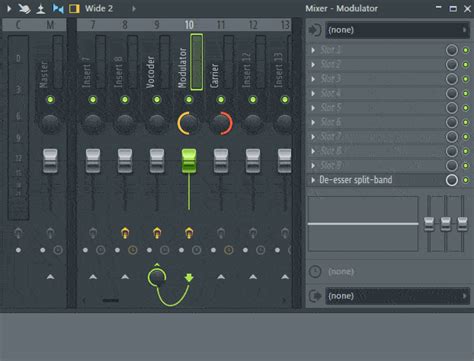Viewport: 474px width, 361px height.
Task: Click Slot 8 effect slot
Action: 375,151
